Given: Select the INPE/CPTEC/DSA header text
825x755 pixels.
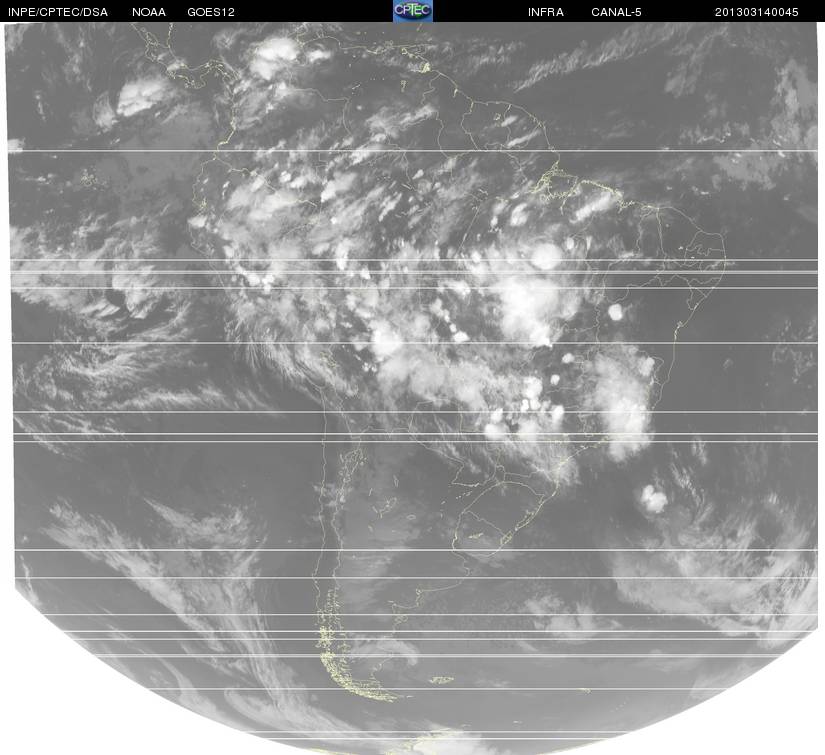Looking at the screenshot, I should [x=58, y=12].
